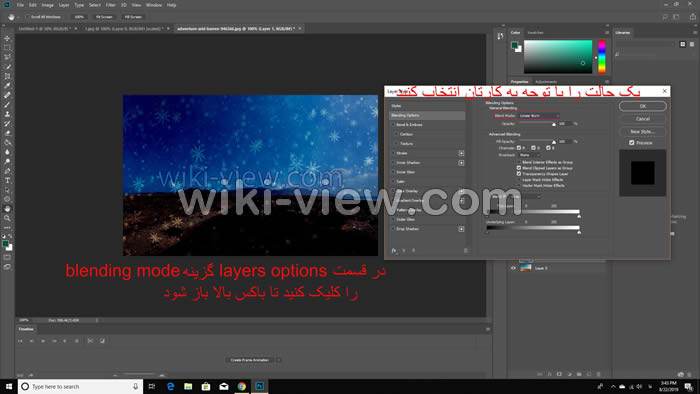Select Blending Options in Styles list
Screen dimensions: 700x394
point(427,116)
